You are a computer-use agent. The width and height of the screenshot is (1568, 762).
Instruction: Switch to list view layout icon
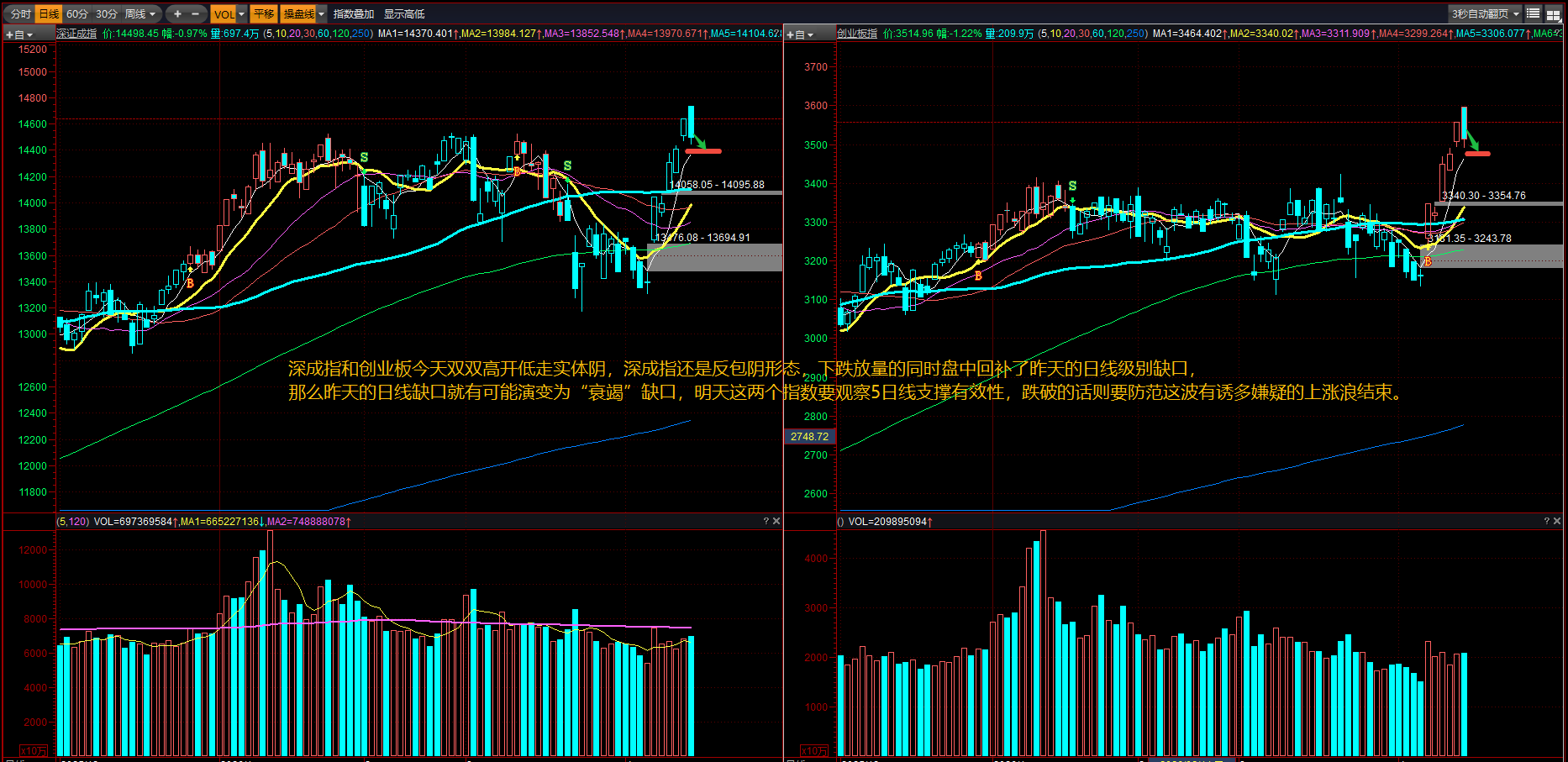click(1533, 14)
